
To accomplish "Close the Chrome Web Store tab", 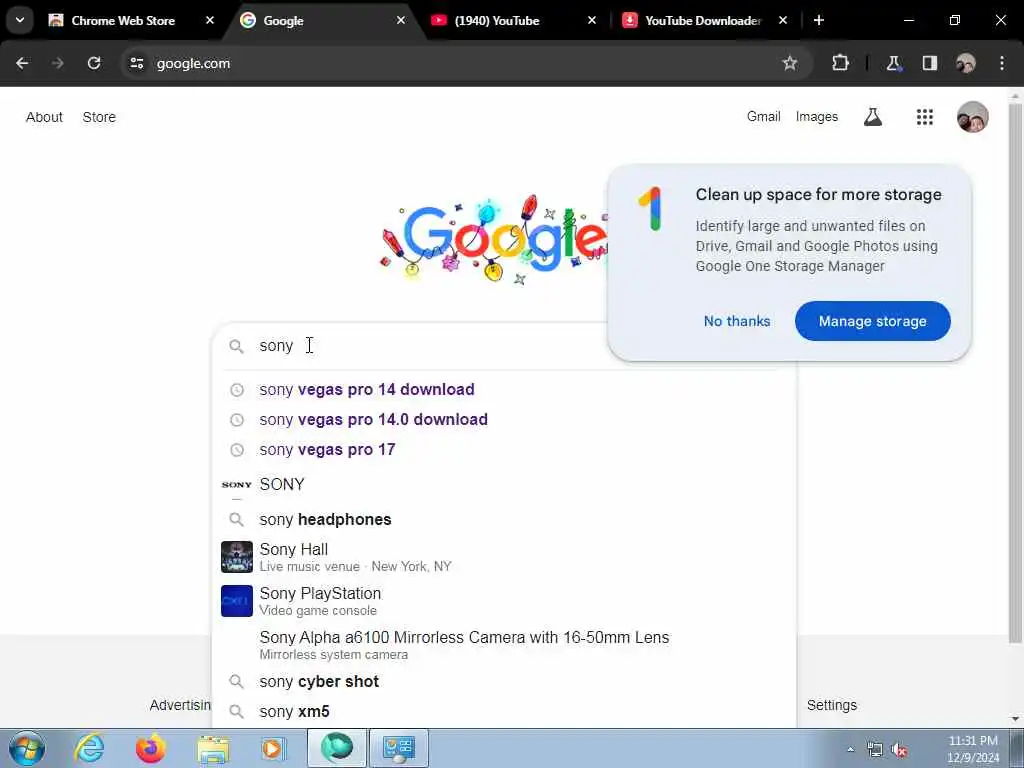I will click(x=210, y=20).
